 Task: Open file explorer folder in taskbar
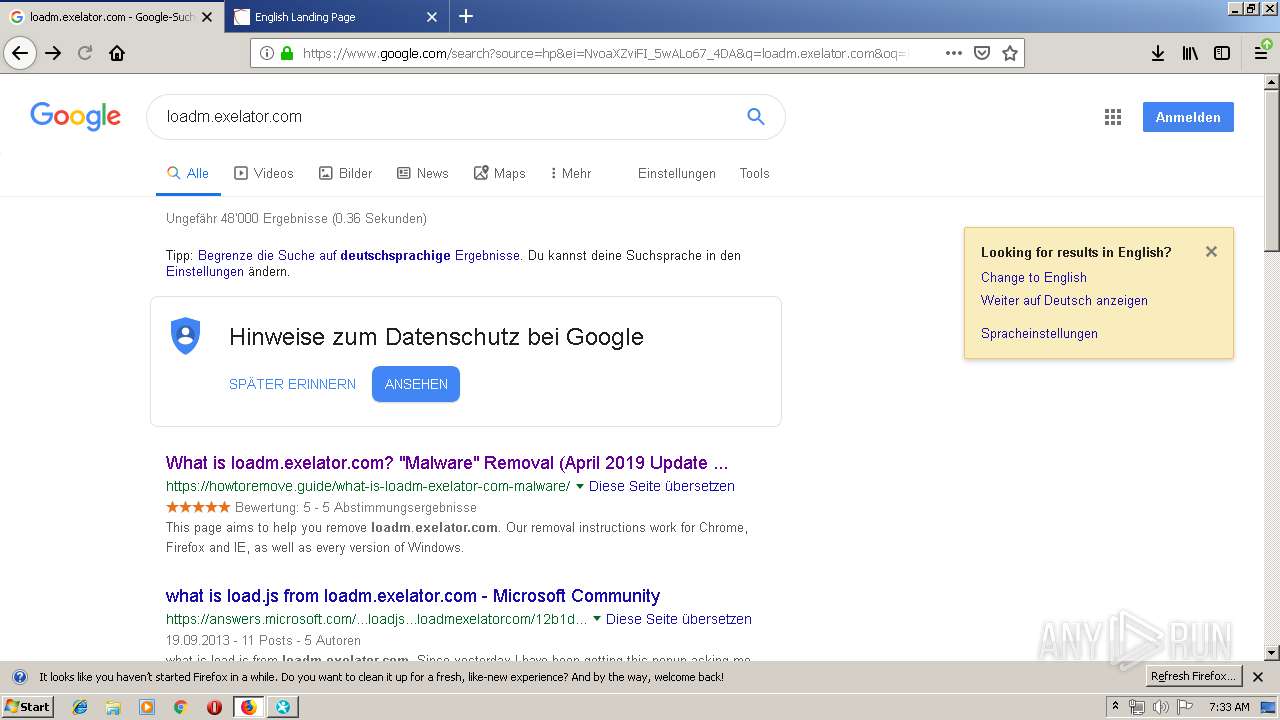coord(113,707)
